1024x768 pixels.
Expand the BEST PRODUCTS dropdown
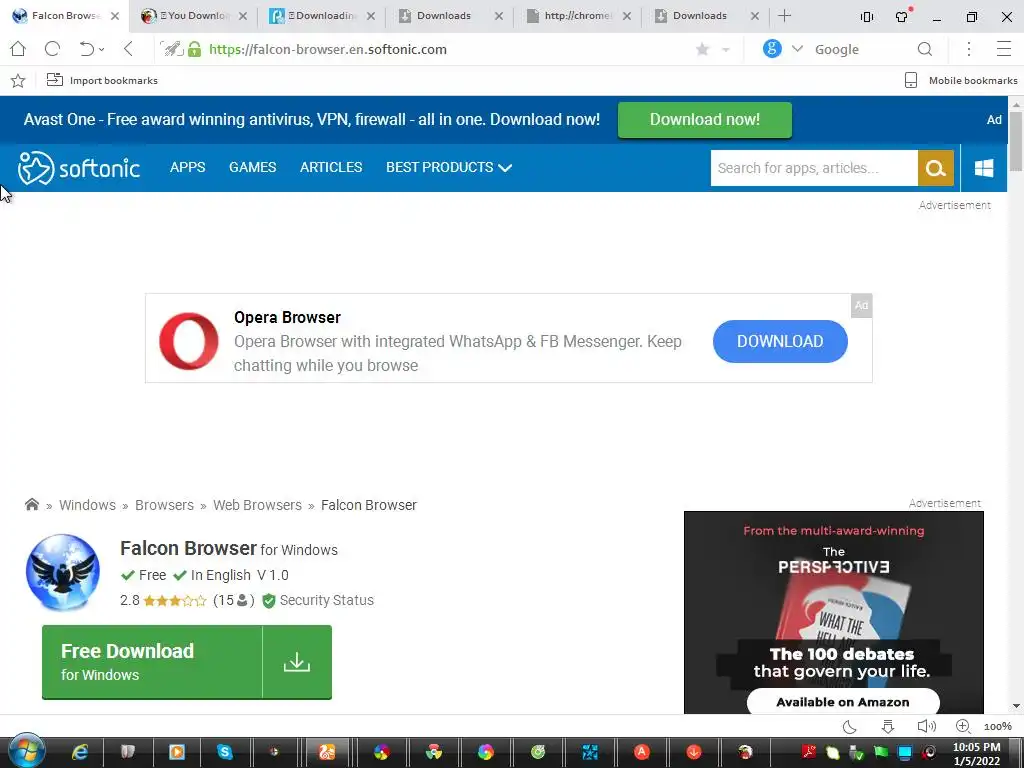coord(449,167)
